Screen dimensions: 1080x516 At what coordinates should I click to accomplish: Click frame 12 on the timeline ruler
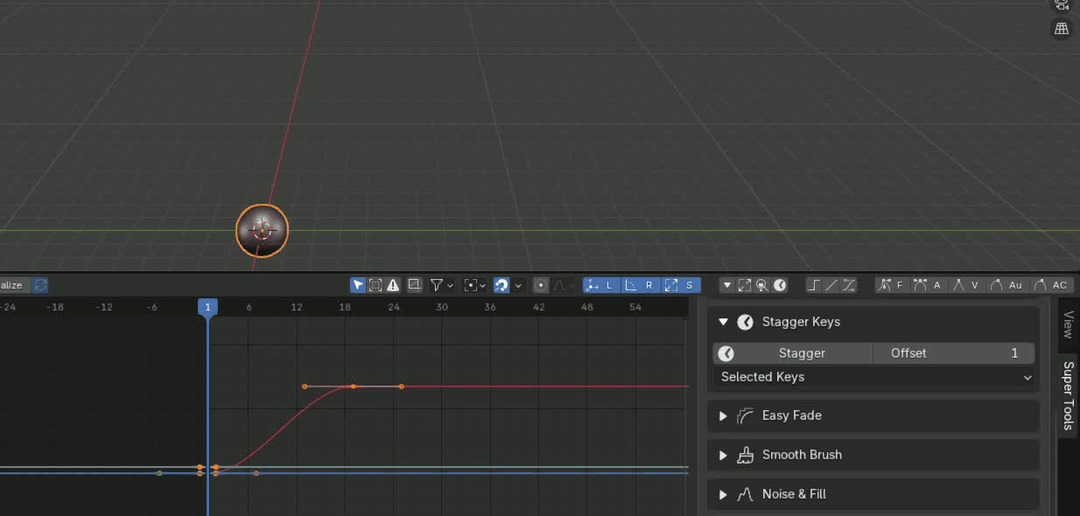(x=297, y=307)
